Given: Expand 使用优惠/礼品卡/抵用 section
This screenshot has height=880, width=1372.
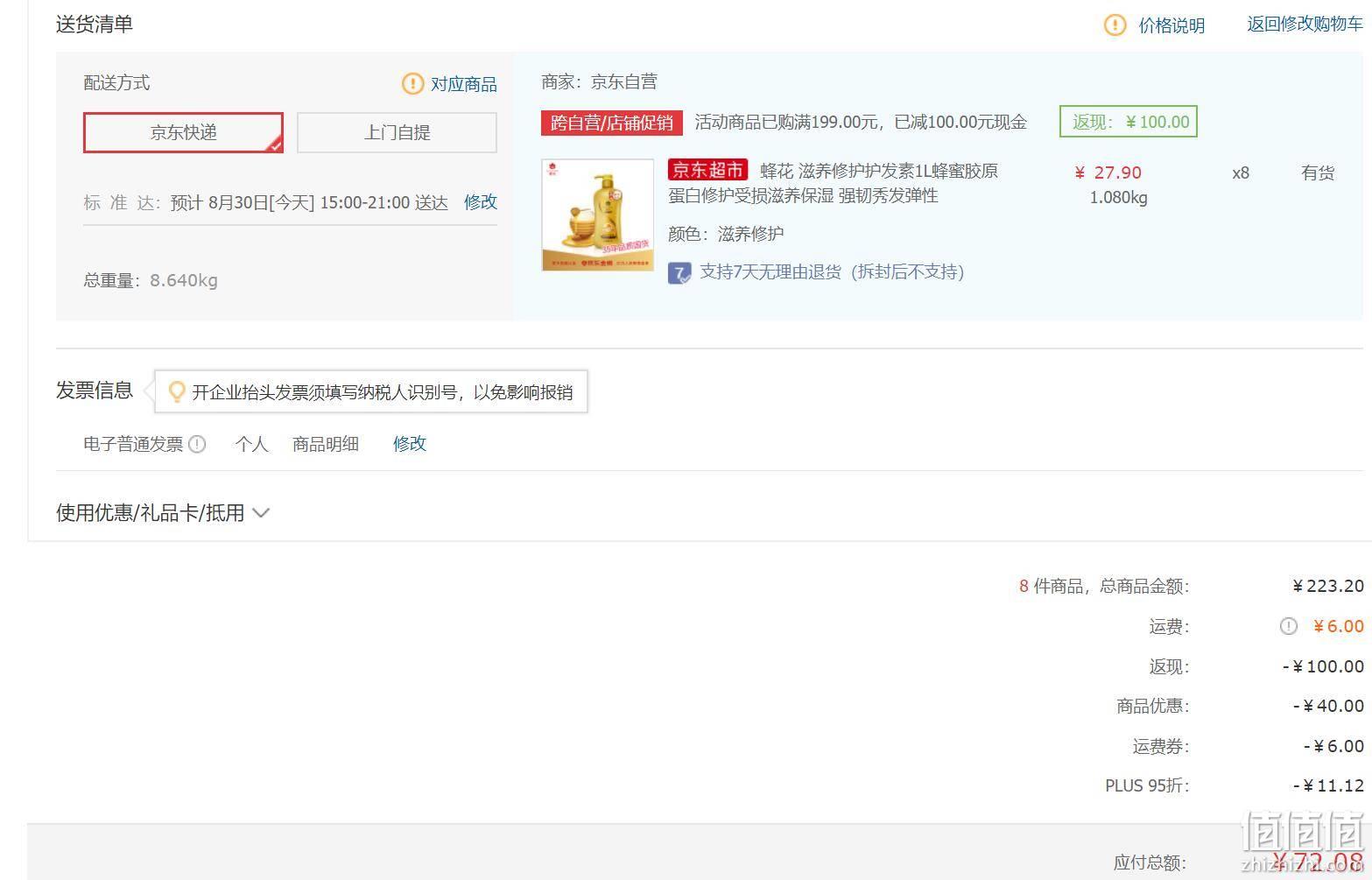Looking at the screenshot, I should click(163, 512).
